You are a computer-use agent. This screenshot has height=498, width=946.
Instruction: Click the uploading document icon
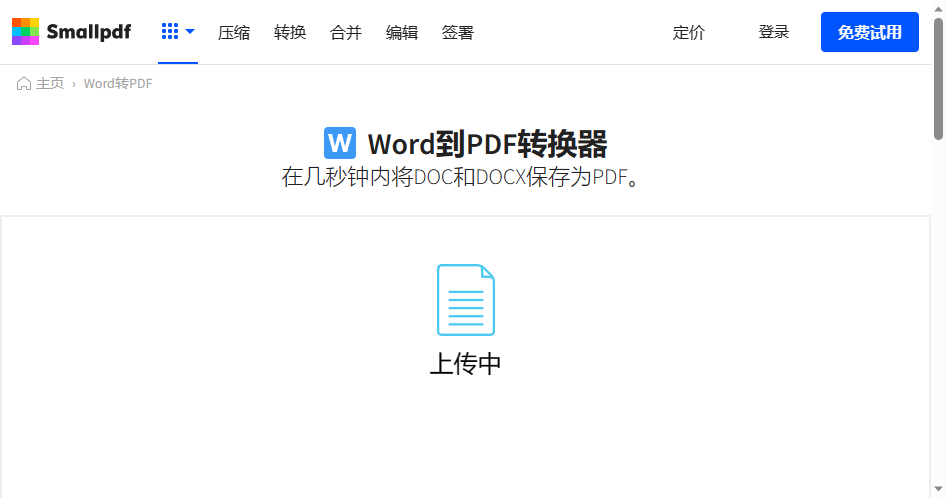(x=466, y=300)
